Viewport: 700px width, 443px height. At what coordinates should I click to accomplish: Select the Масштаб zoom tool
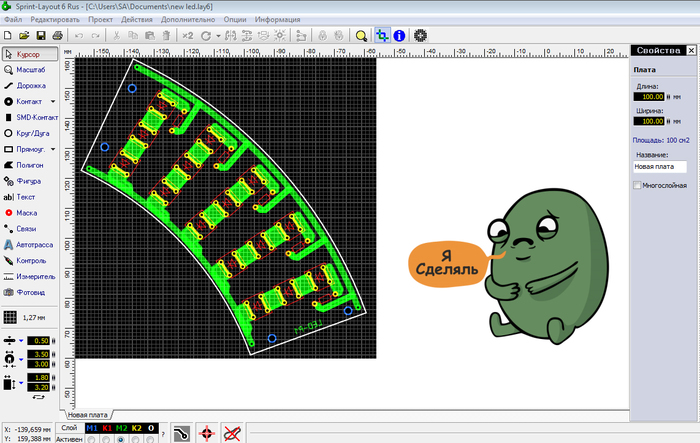coord(30,70)
